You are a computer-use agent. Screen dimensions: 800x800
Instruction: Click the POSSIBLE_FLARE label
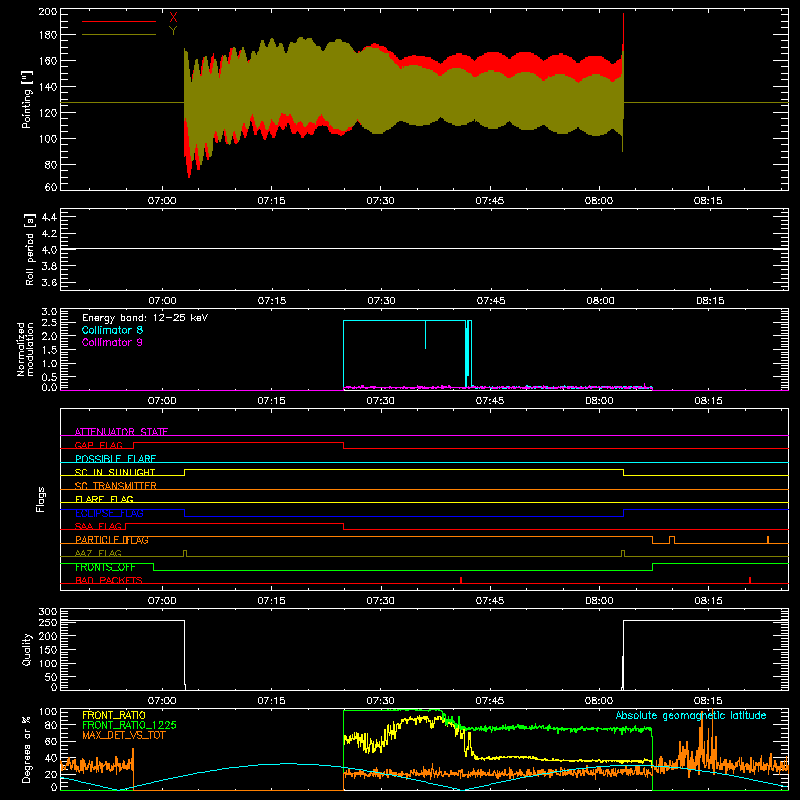(115, 459)
